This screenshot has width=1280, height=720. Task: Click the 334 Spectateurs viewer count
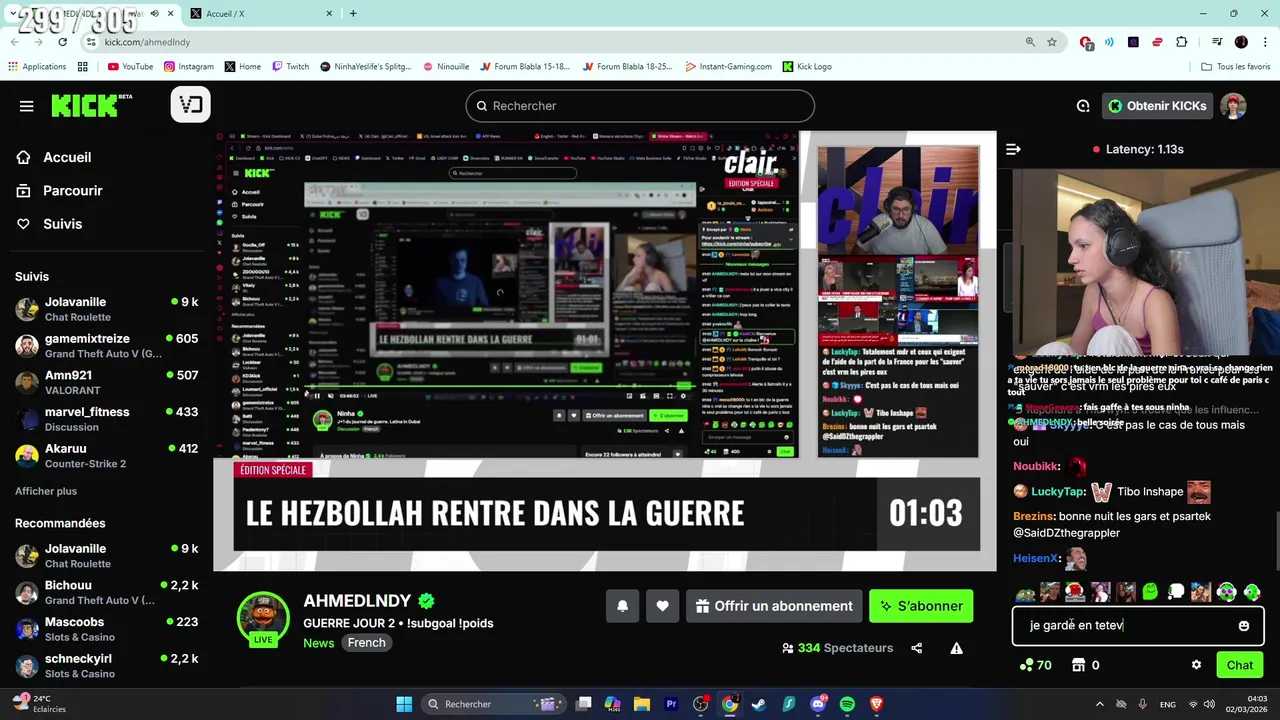click(837, 648)
